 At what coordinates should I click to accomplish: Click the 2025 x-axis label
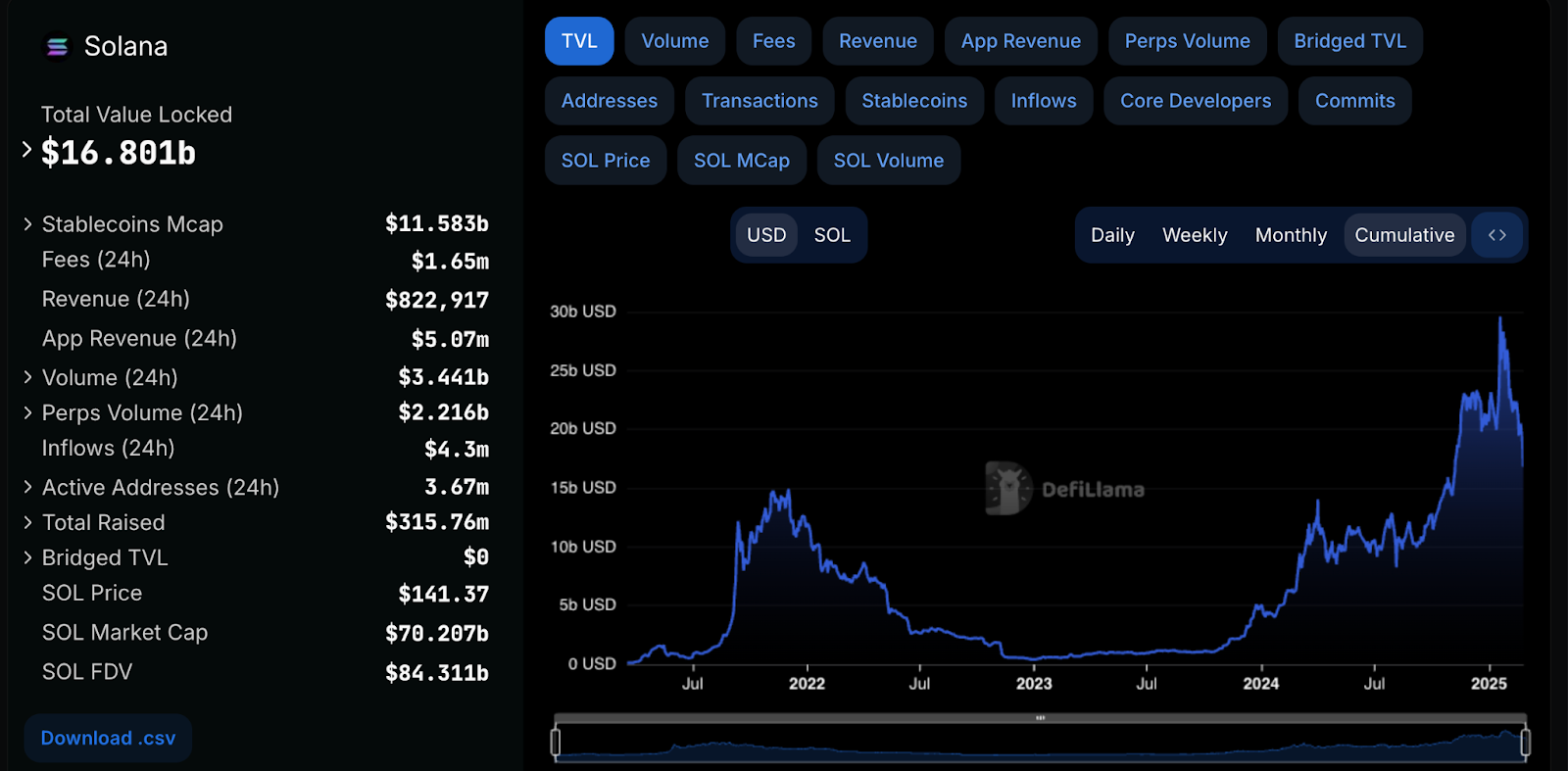(1489, 684)
